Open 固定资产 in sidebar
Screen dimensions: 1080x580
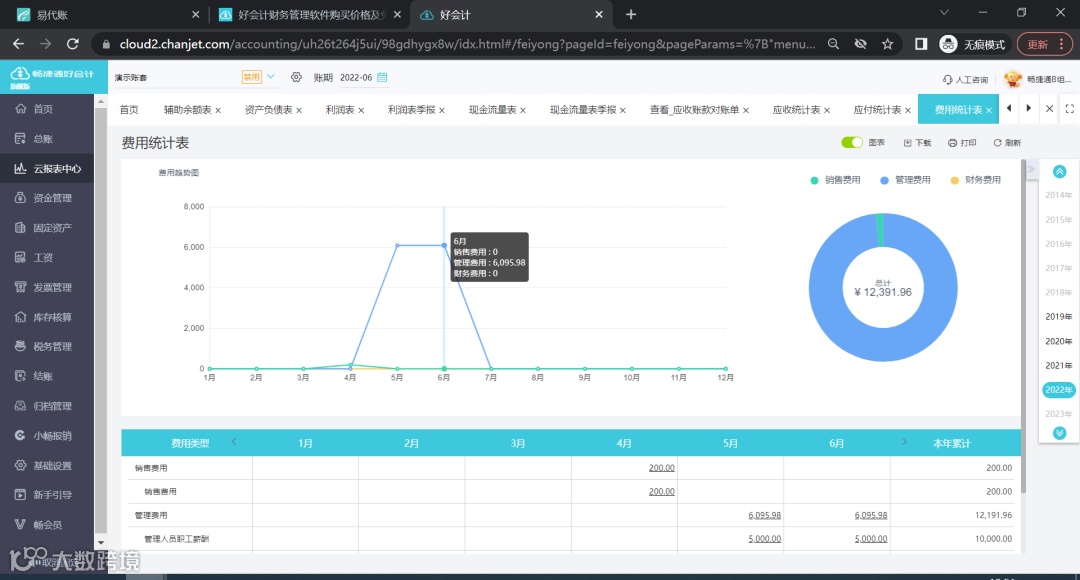coord(48,227)
